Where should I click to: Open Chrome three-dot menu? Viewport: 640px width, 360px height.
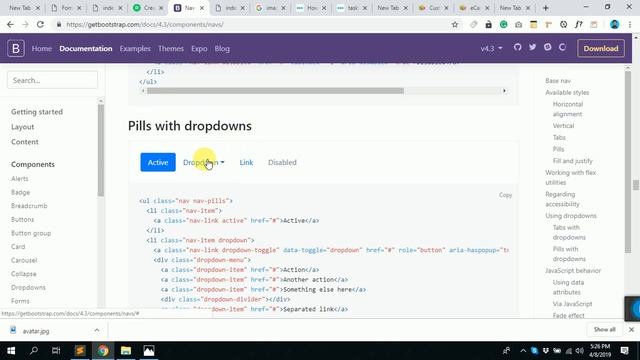point(630,24)
